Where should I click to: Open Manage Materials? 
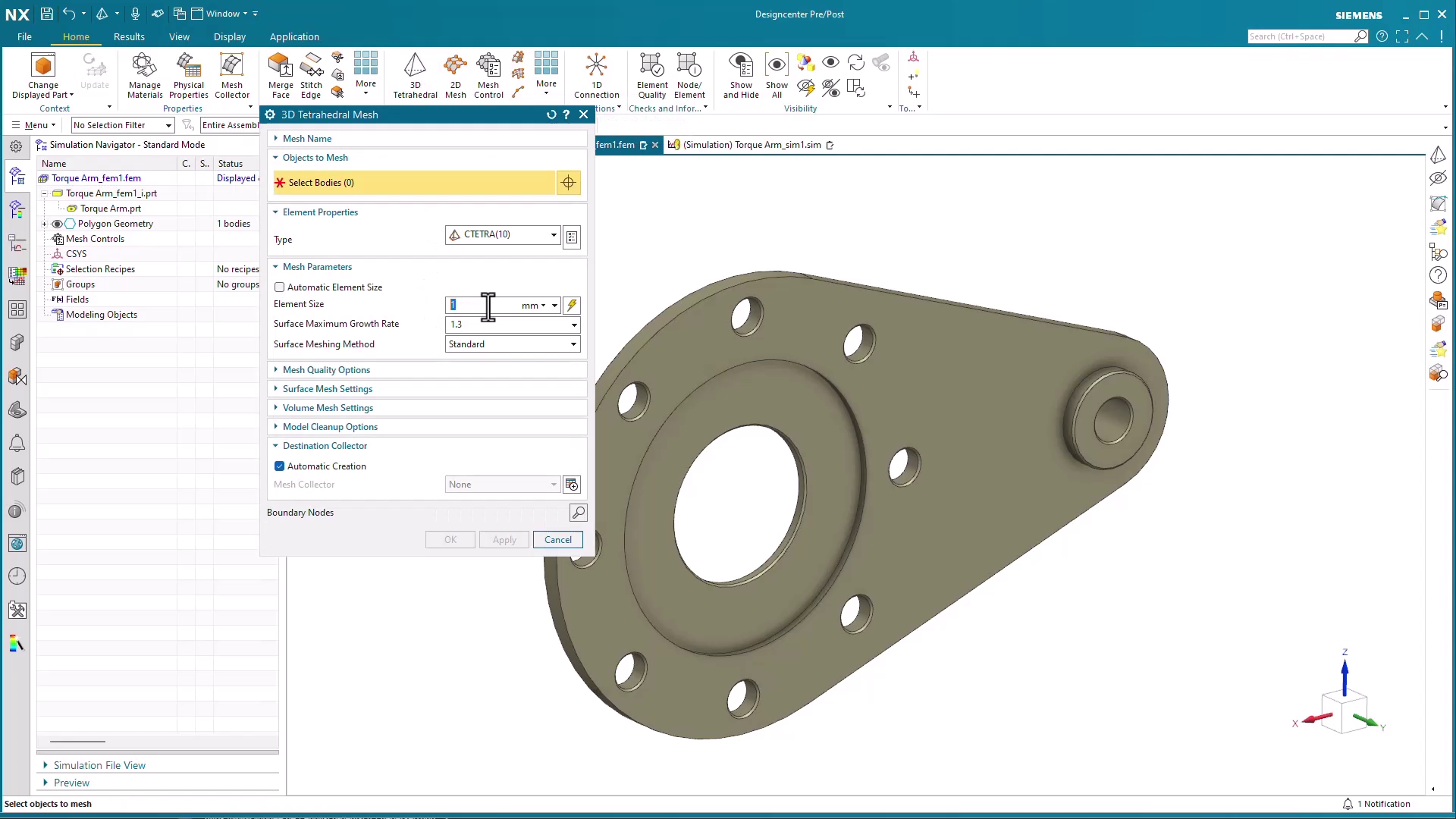coord(144,74)
